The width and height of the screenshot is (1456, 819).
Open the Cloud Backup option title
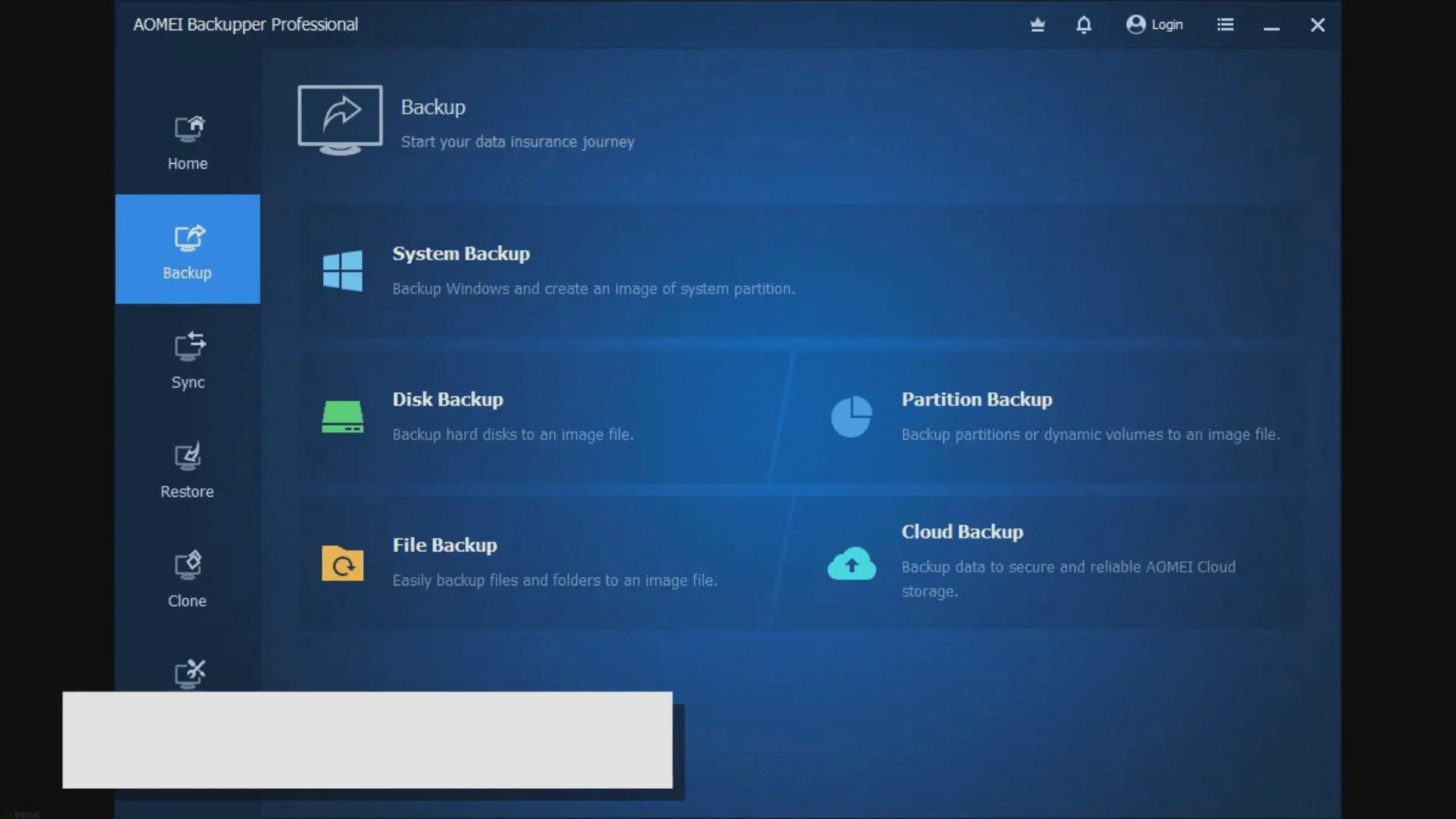pos(962,532)
